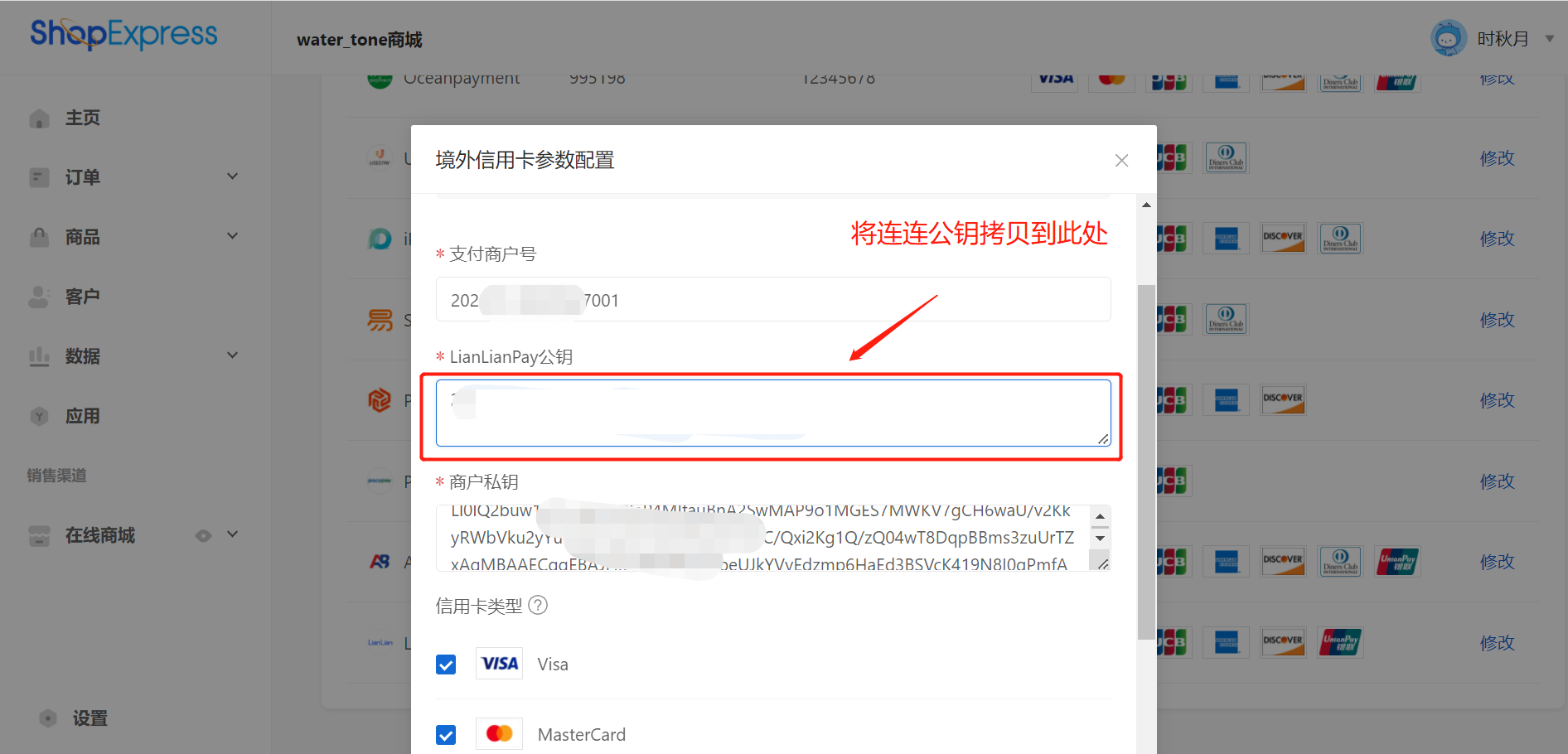This screenshot has width=1568, height=754.
Task: Open the 主页 home icon in sidebar
Action: pyautogui.click(x=39, y=118)
